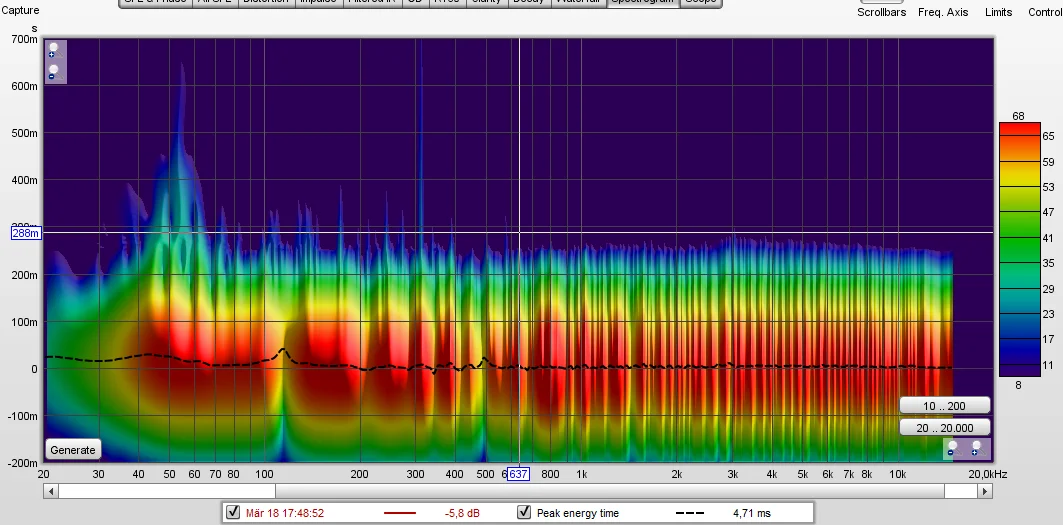Click the horizontal scrollbar left arrow

click(50, 491)
